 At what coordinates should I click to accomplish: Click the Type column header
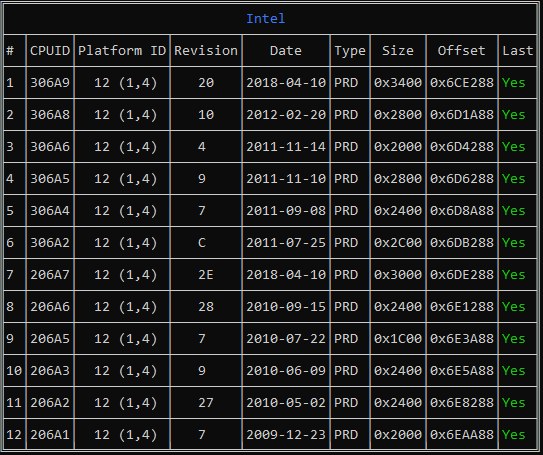point(350,51)
